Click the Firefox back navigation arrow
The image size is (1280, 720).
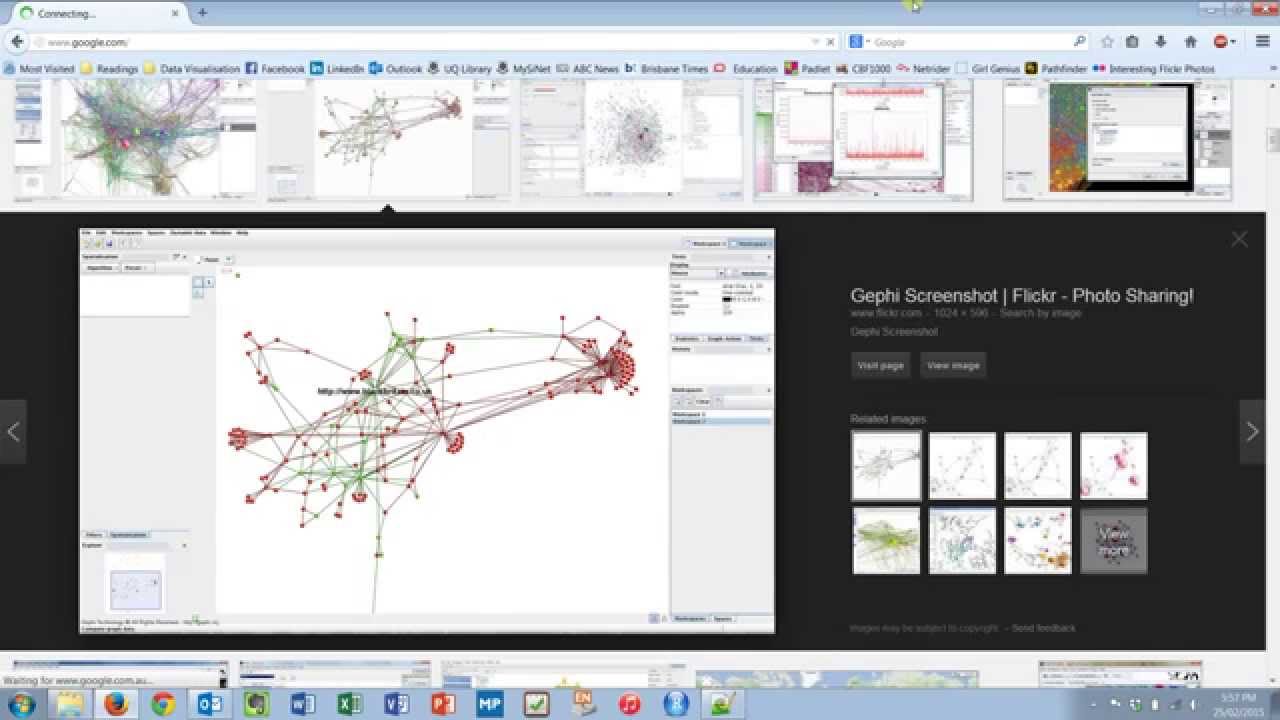pyautogui.click(x=17, y=42)
